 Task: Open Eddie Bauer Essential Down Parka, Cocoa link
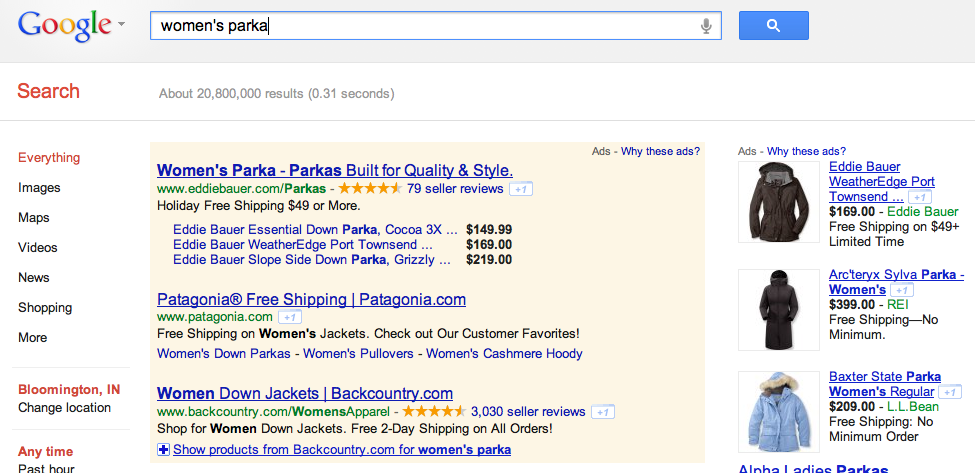click(315, 229)
